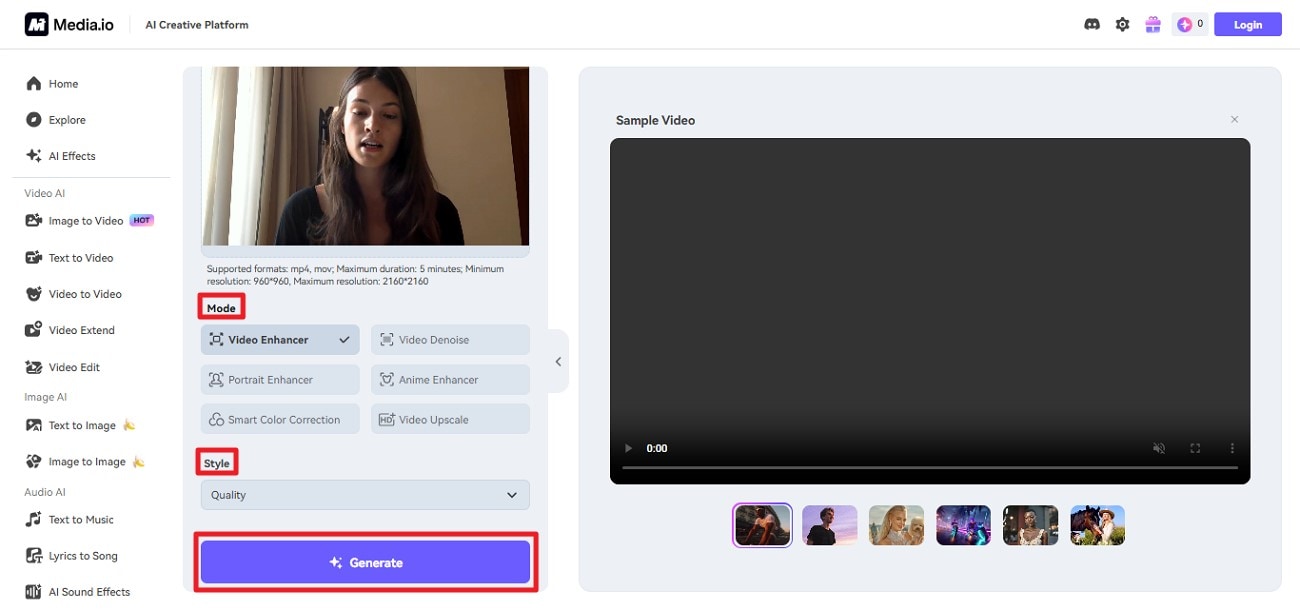Open Explore in the sidebar

pos(56,120)
